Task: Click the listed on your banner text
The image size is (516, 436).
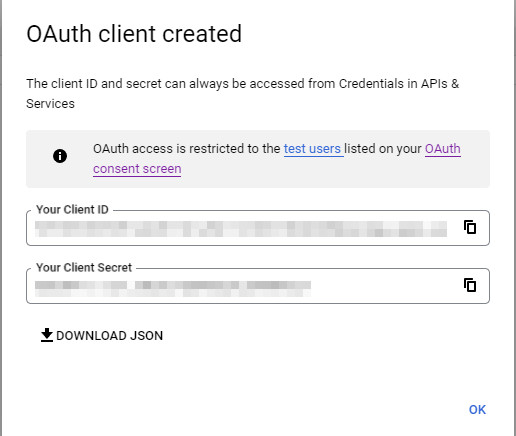Action: 383,149
